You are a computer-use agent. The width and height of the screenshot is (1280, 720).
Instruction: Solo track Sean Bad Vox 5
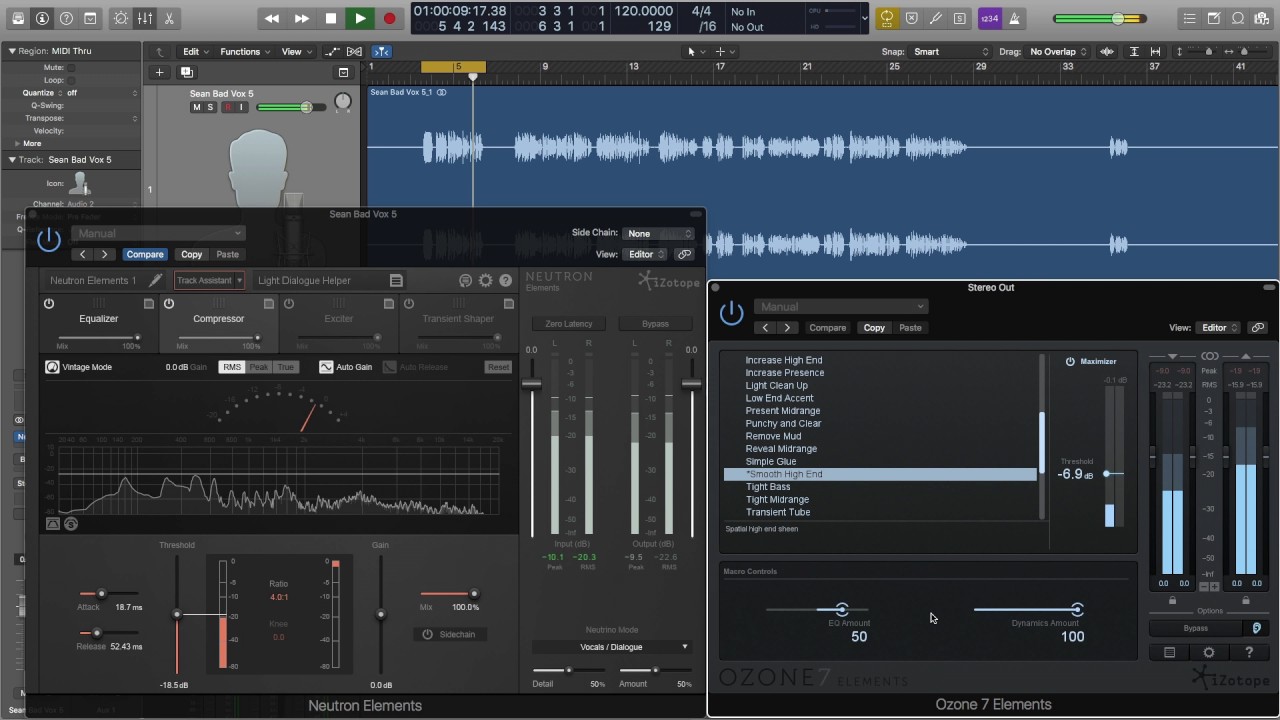[x=210, y=107]
